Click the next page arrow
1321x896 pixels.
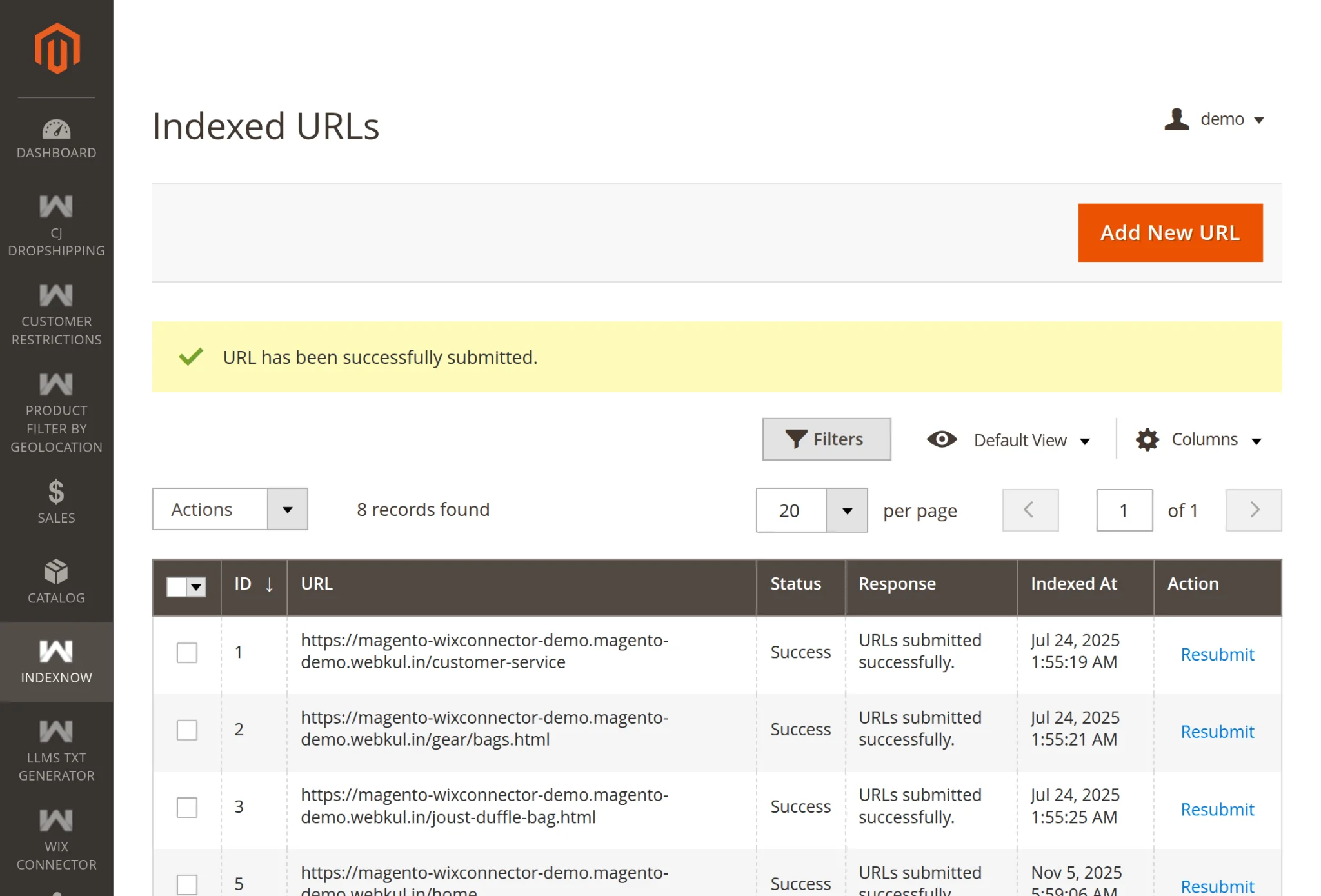tap(1253, 510)
